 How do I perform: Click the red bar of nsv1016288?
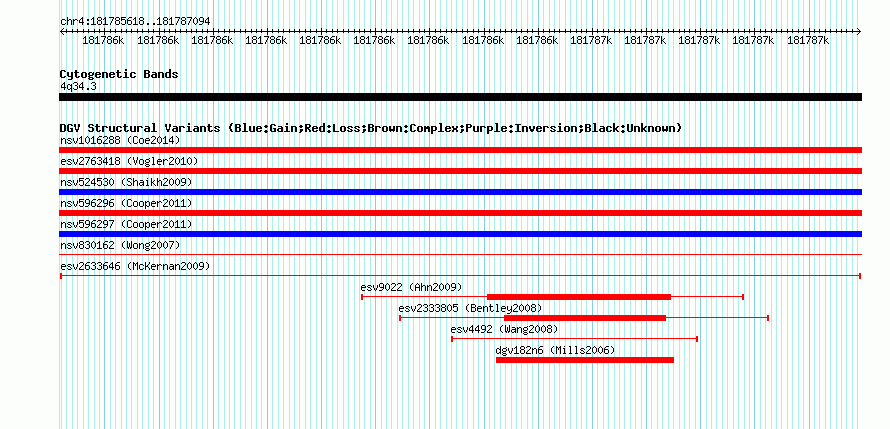tap(460, 150)
